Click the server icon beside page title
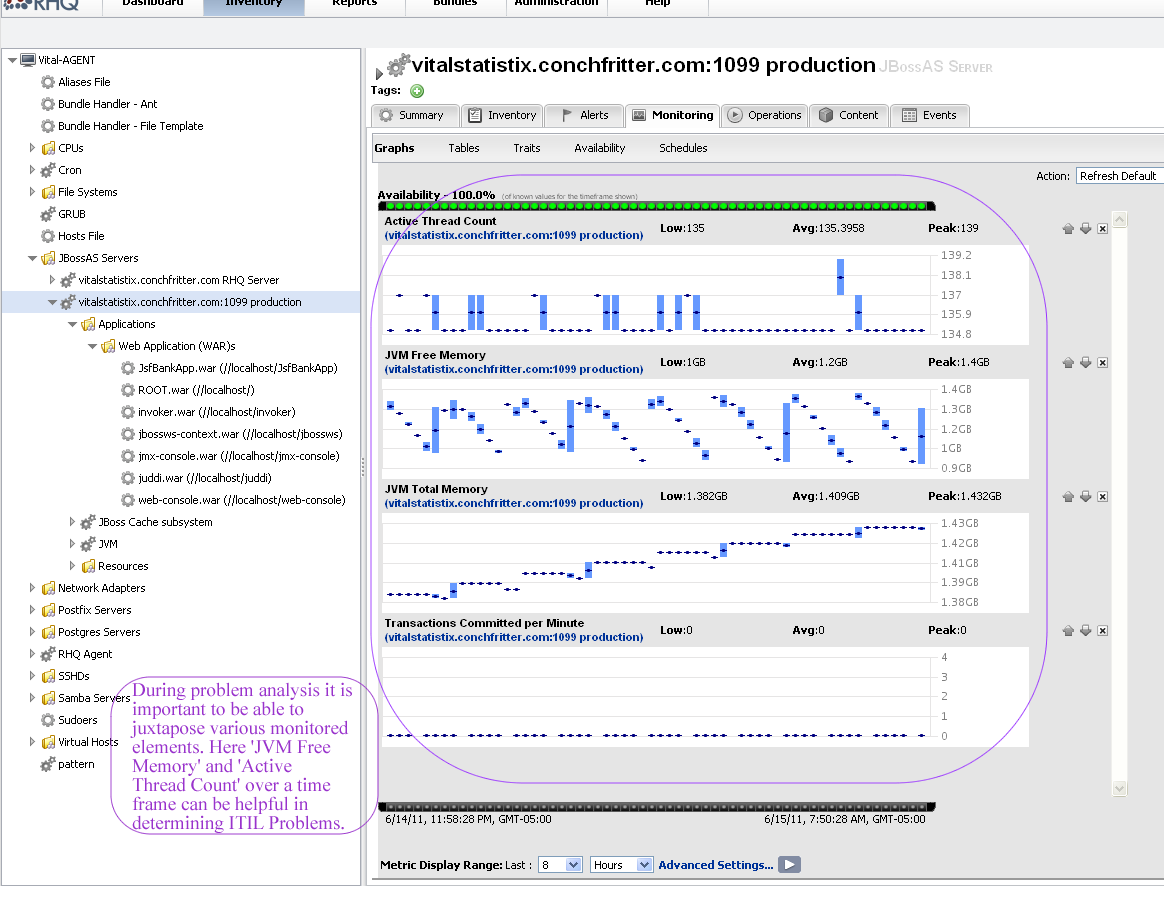This screenshot has width=1164, height=904. pyautogui.click(x=399, y=65)
